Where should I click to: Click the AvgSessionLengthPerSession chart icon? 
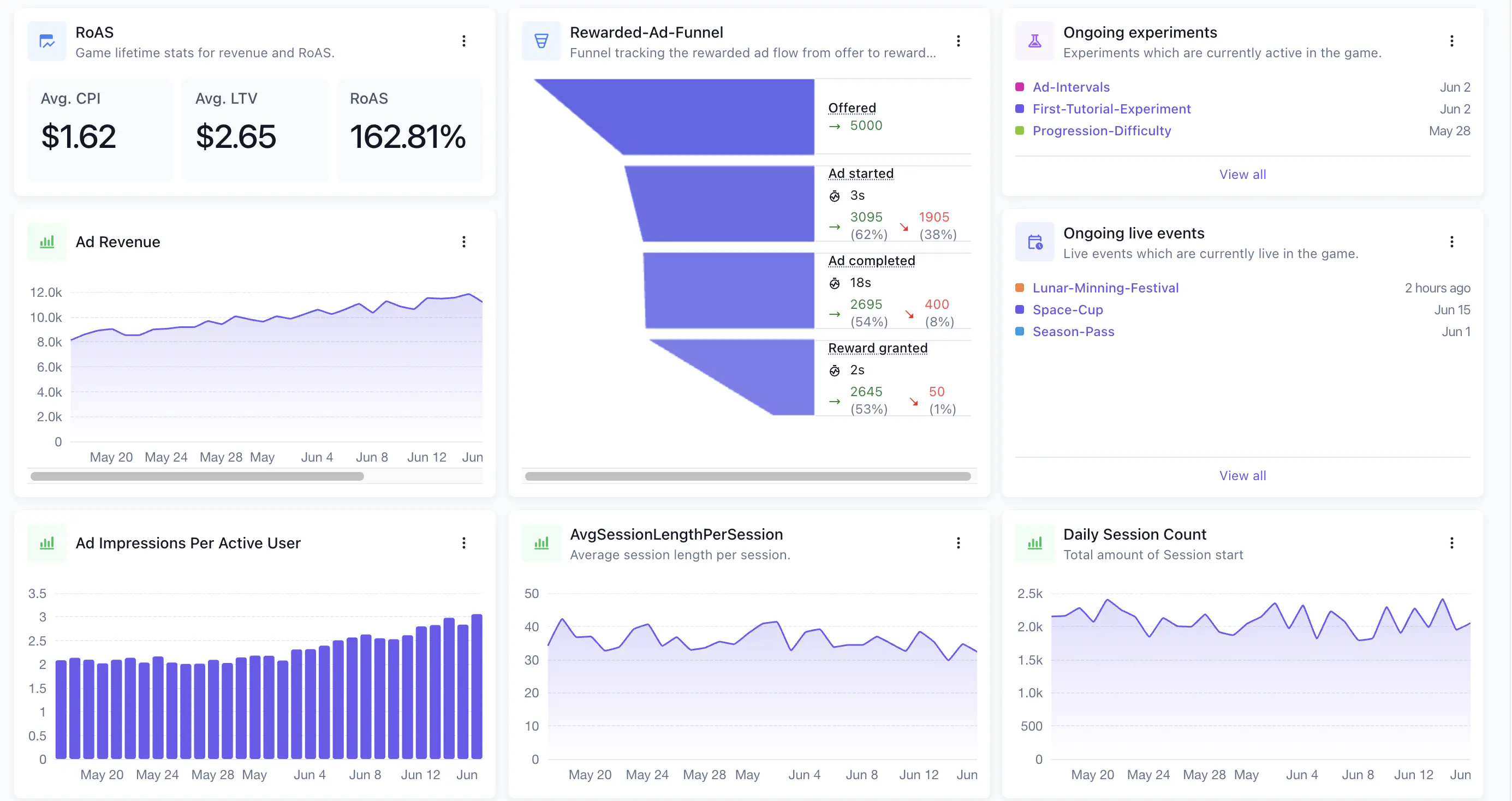[x=541, y=543]
